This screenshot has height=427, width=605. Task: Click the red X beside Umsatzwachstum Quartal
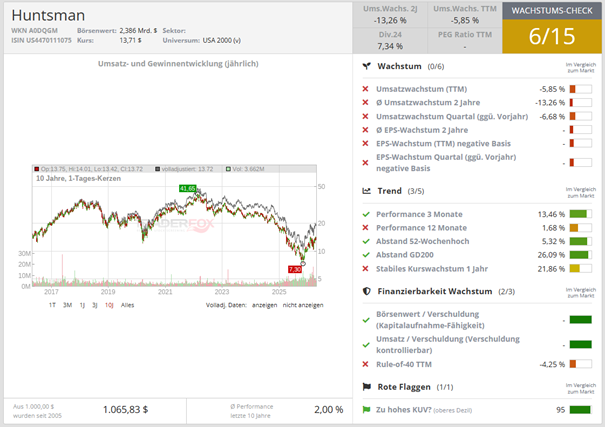point(365,116)
